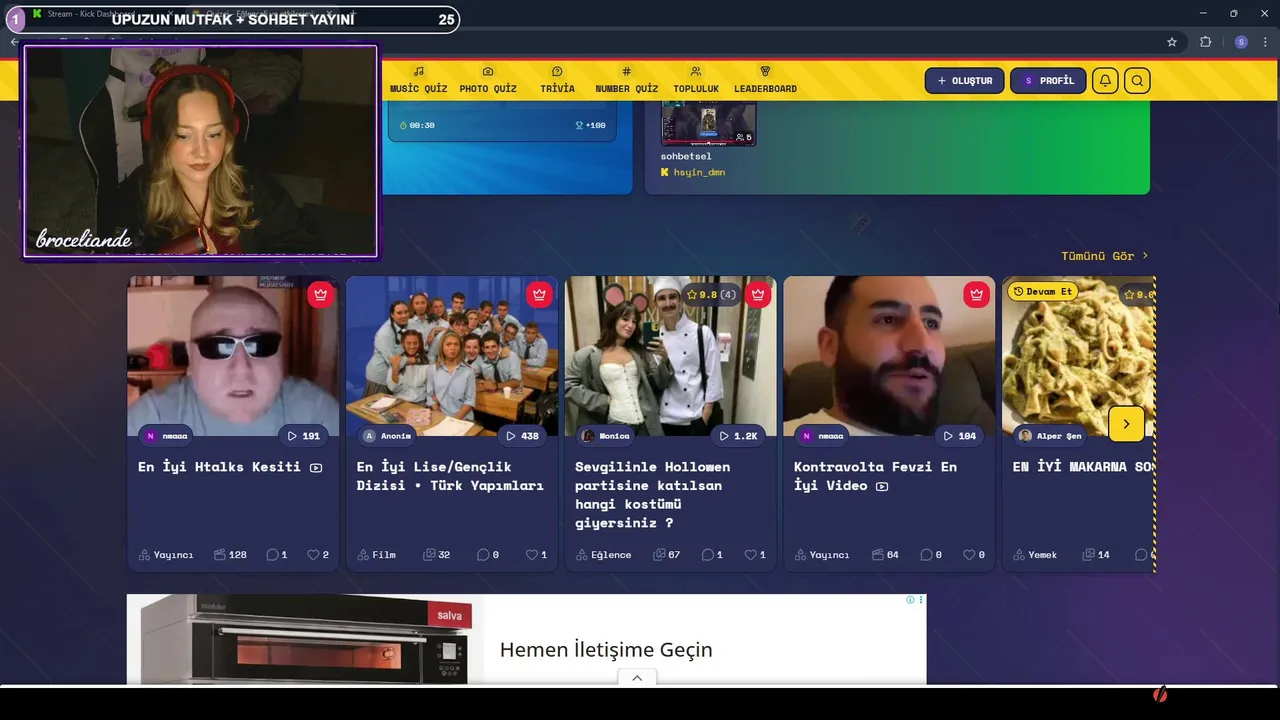Open the En İyi Htalks Kesiti thumbnail
This screenshot has height=720, width=1280.
tap(233, 356)
